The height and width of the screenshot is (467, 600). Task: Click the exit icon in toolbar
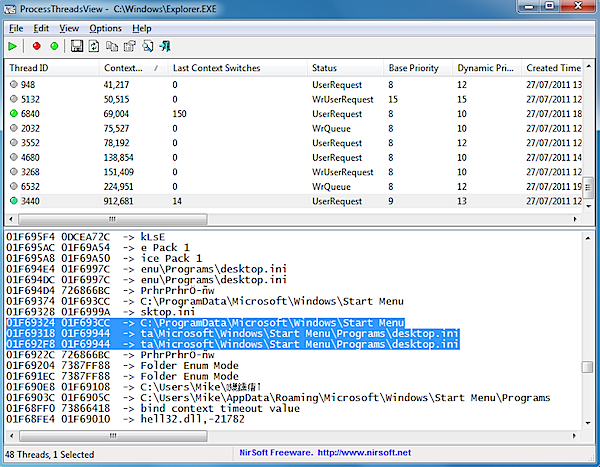pyautogui.click(x=165, y=46)
